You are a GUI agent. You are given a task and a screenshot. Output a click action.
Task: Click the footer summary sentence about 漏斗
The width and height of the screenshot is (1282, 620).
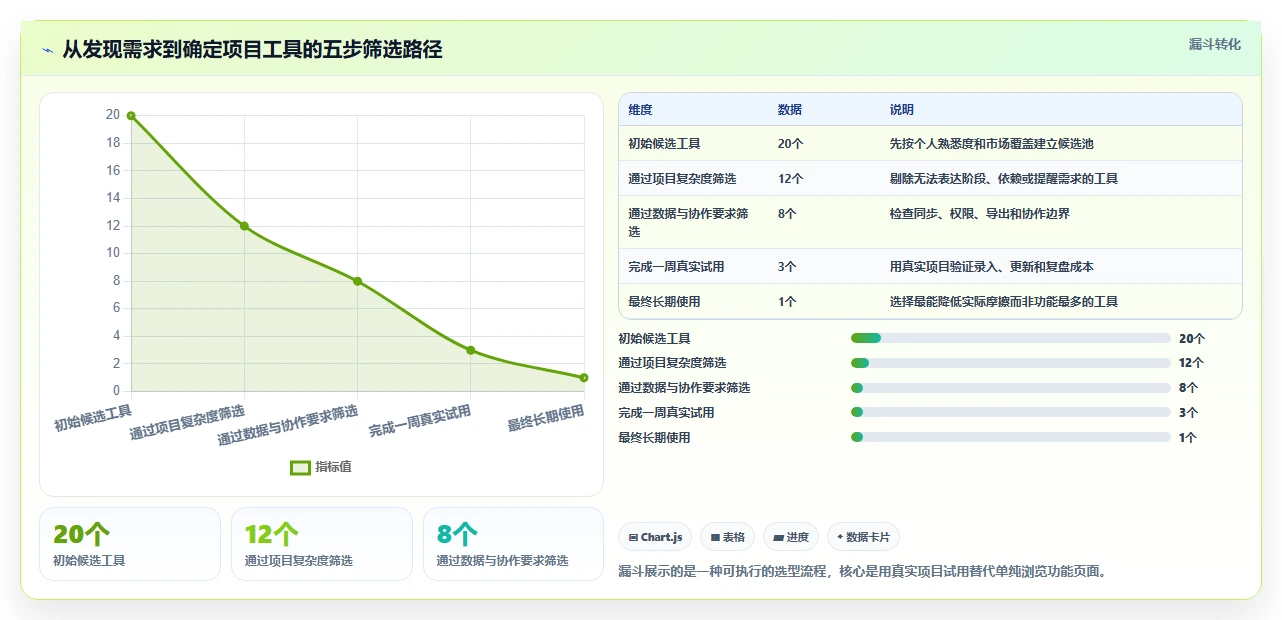862,572
